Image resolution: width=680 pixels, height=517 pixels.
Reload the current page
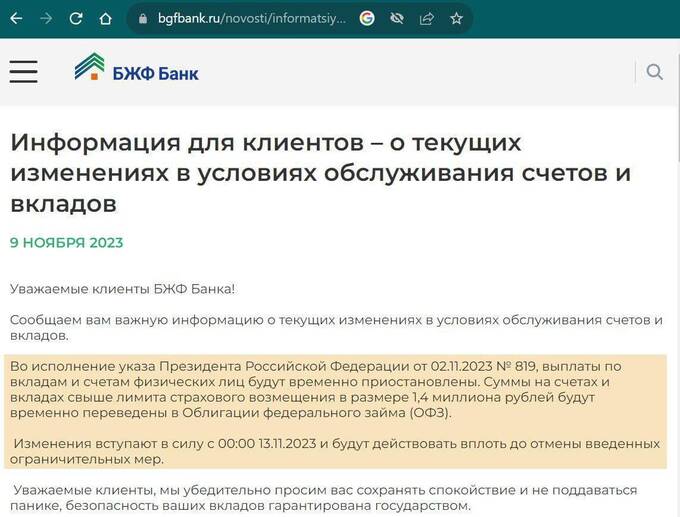(x=76, y=19)
